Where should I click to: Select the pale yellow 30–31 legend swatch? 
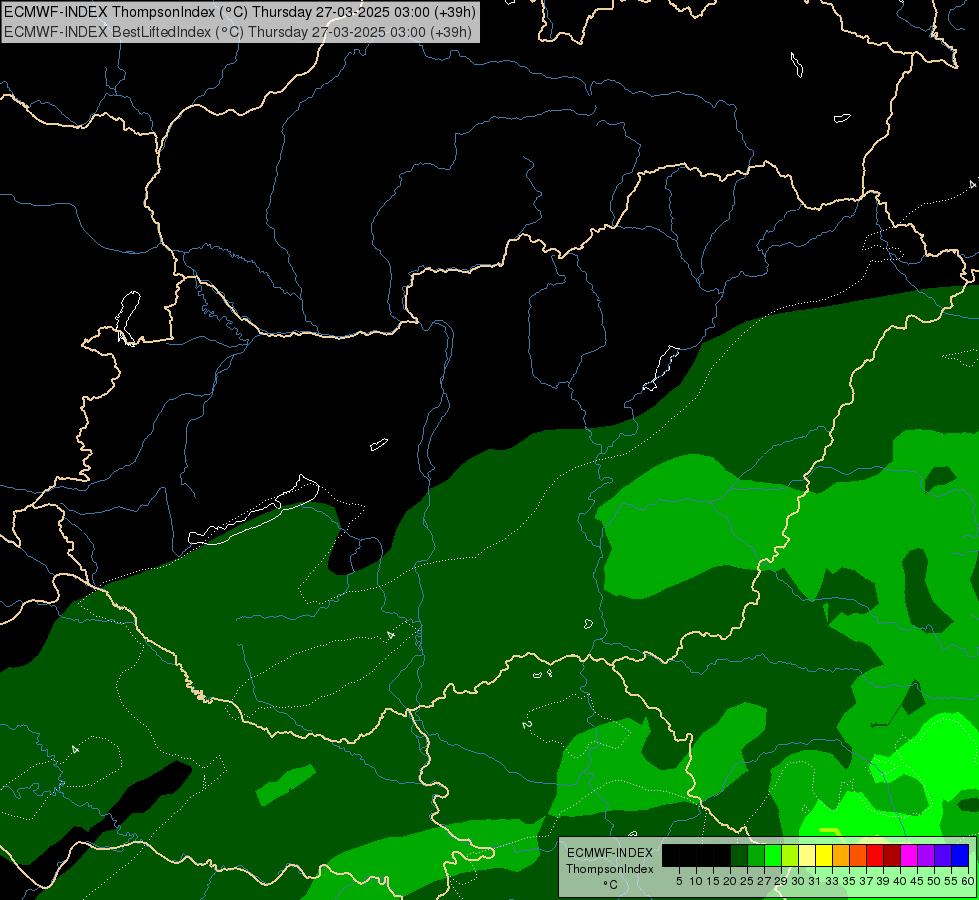click(x=807, y=855)
